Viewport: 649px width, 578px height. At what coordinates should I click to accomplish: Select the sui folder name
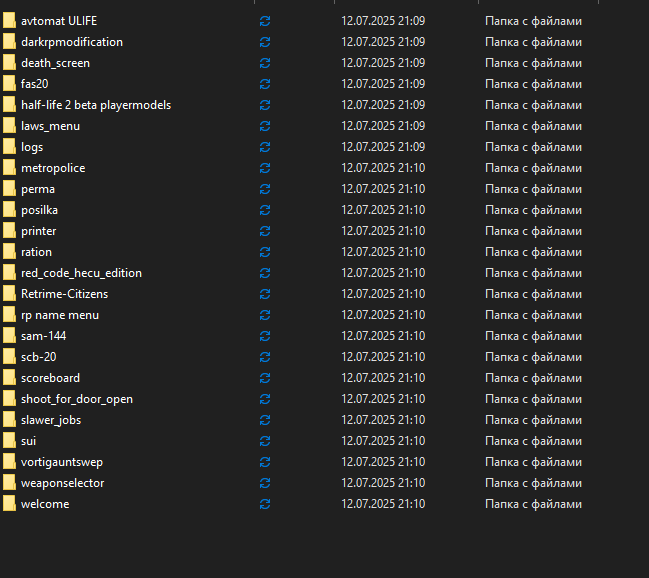click(x=28, y=441)
